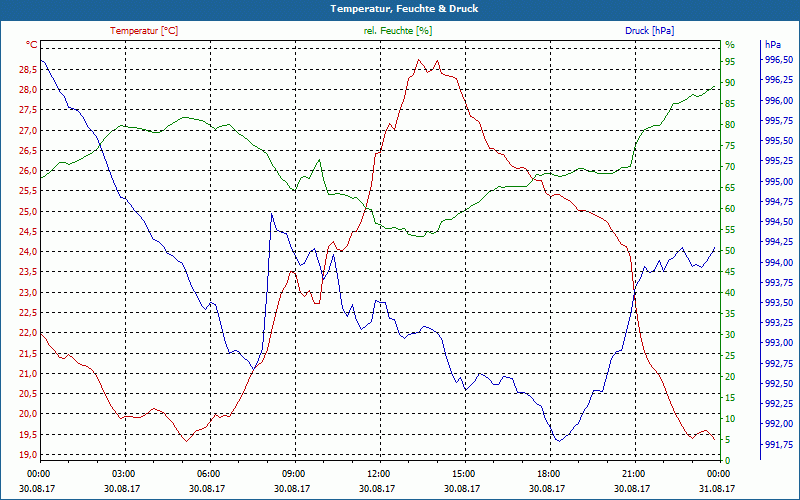Screen dimensions: 800x500
Task: Click temperature axis value 25,0
Action: 28,211
